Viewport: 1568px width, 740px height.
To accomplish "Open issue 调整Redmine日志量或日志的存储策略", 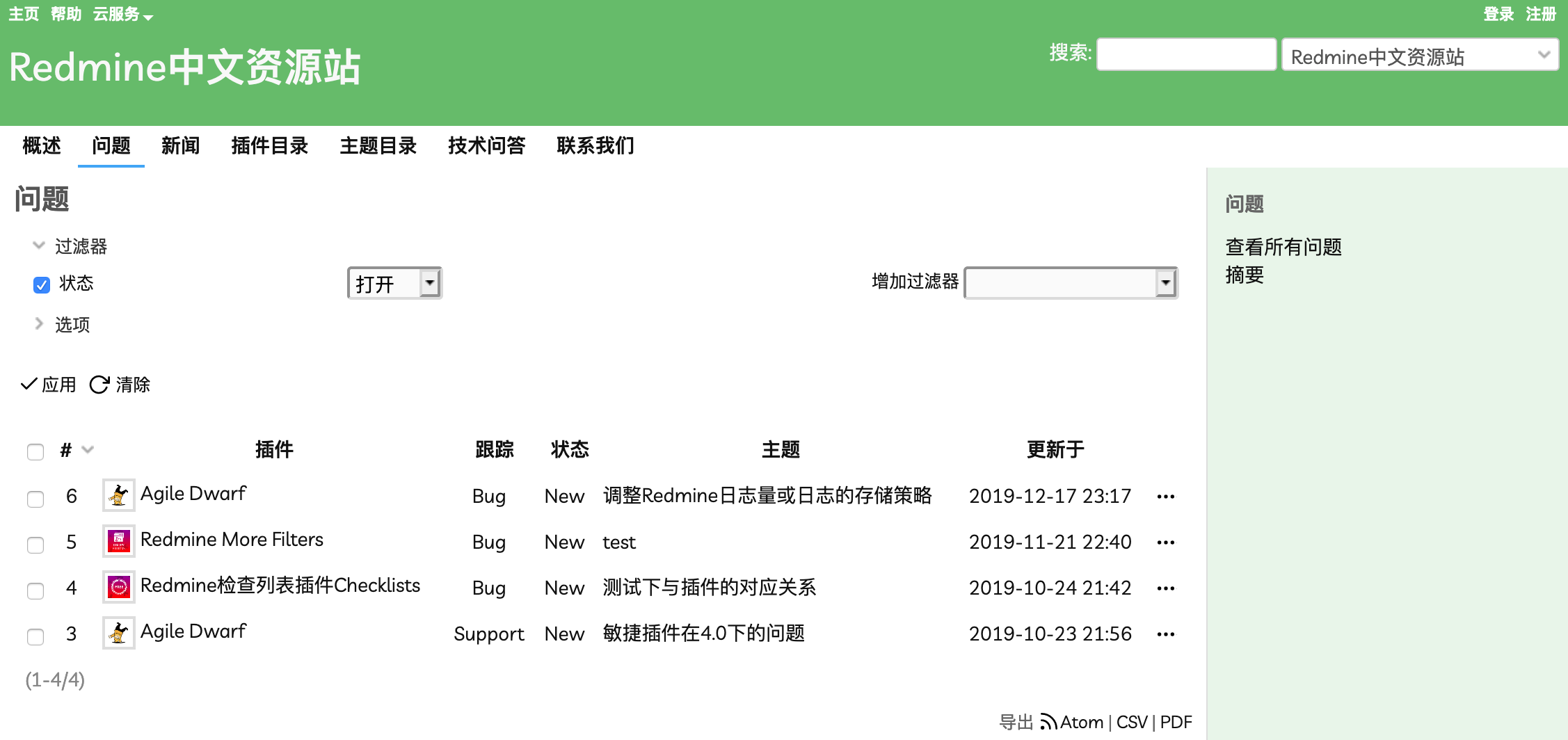I will pyautogui.click(x=767, y=496).
